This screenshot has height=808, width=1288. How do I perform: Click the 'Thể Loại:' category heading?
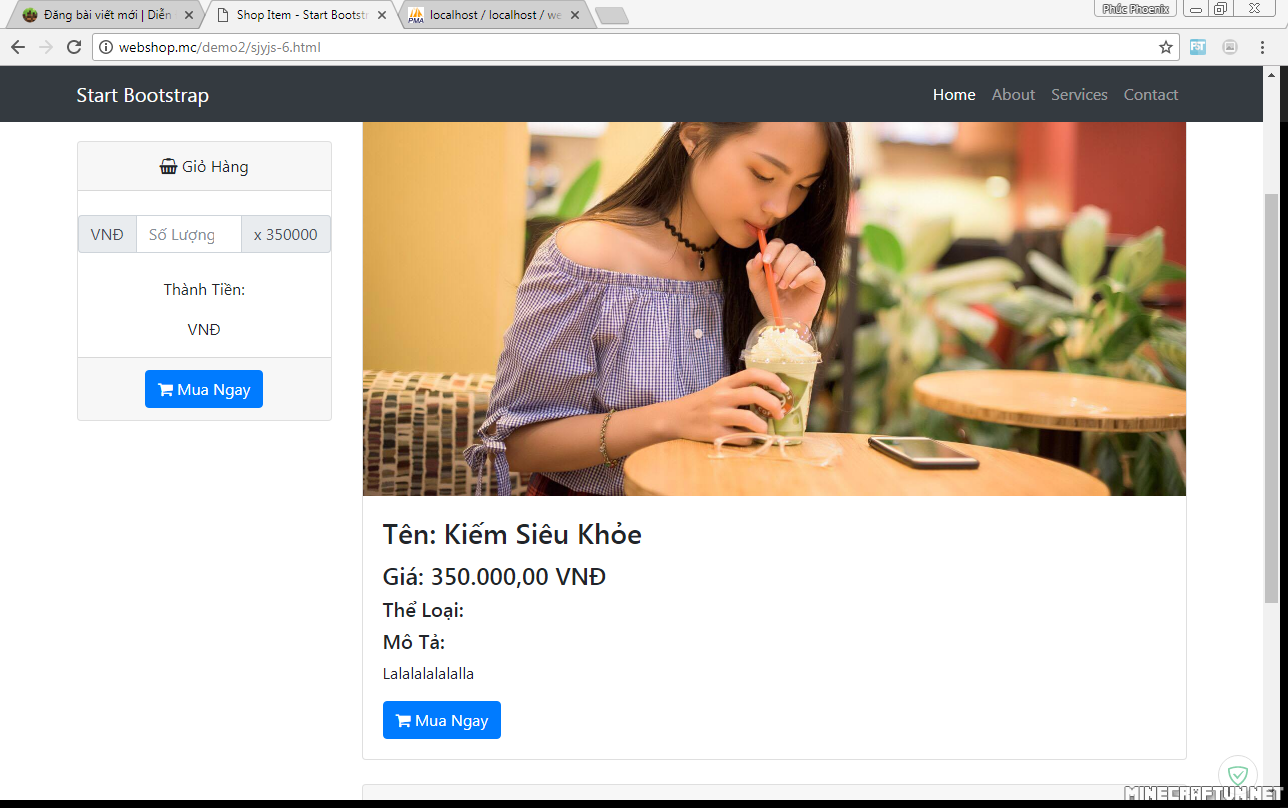tap(423, 610)
